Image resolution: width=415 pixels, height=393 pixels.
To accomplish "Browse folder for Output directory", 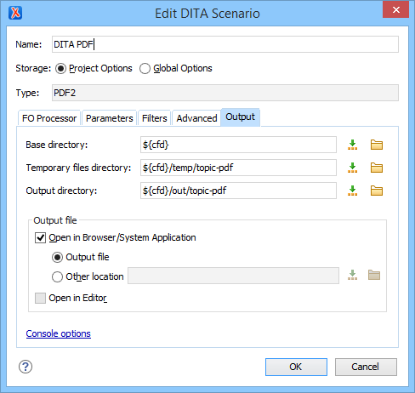I will point(377,191).
